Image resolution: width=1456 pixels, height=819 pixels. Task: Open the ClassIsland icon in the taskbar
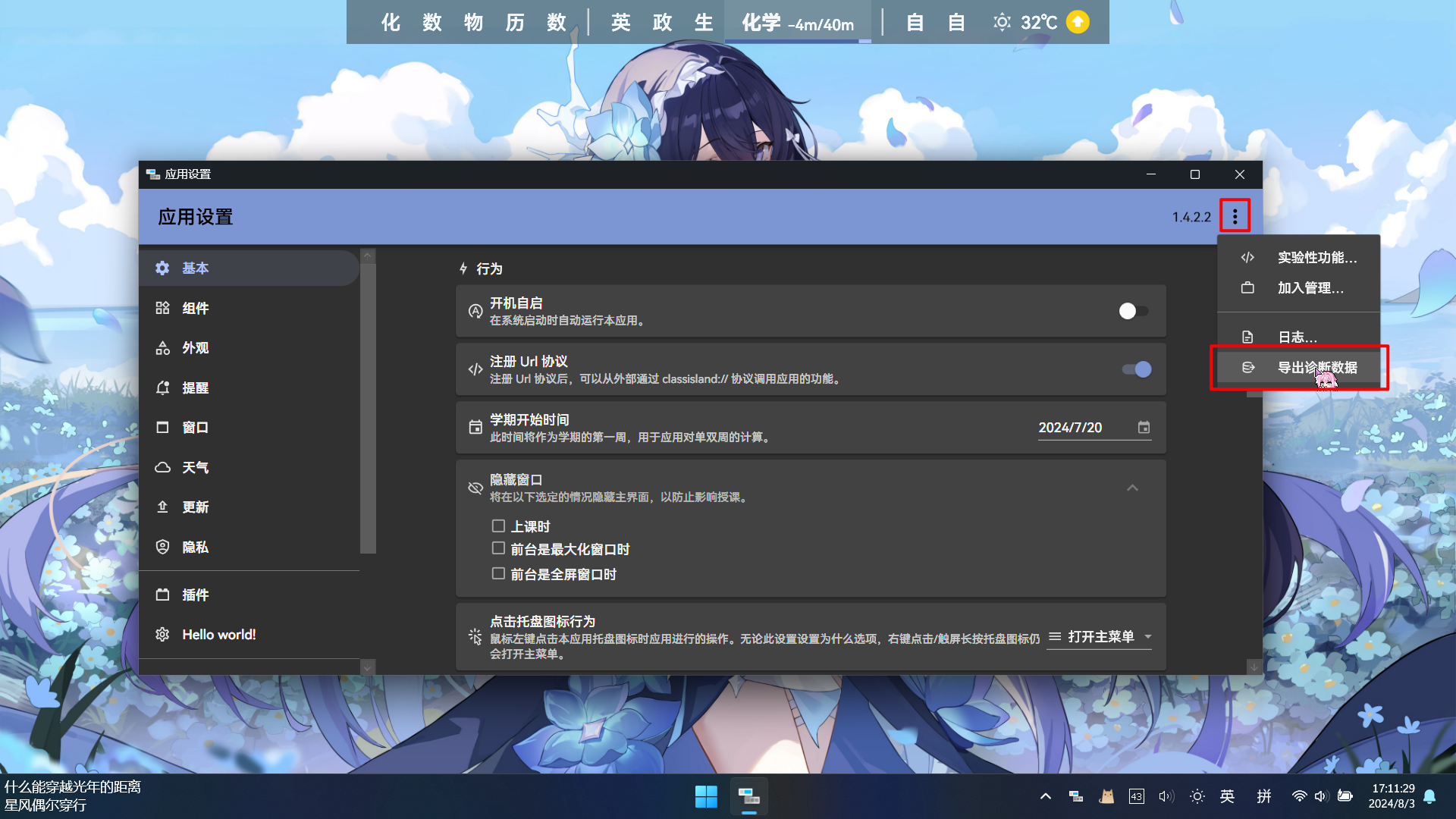coord(748,796)
